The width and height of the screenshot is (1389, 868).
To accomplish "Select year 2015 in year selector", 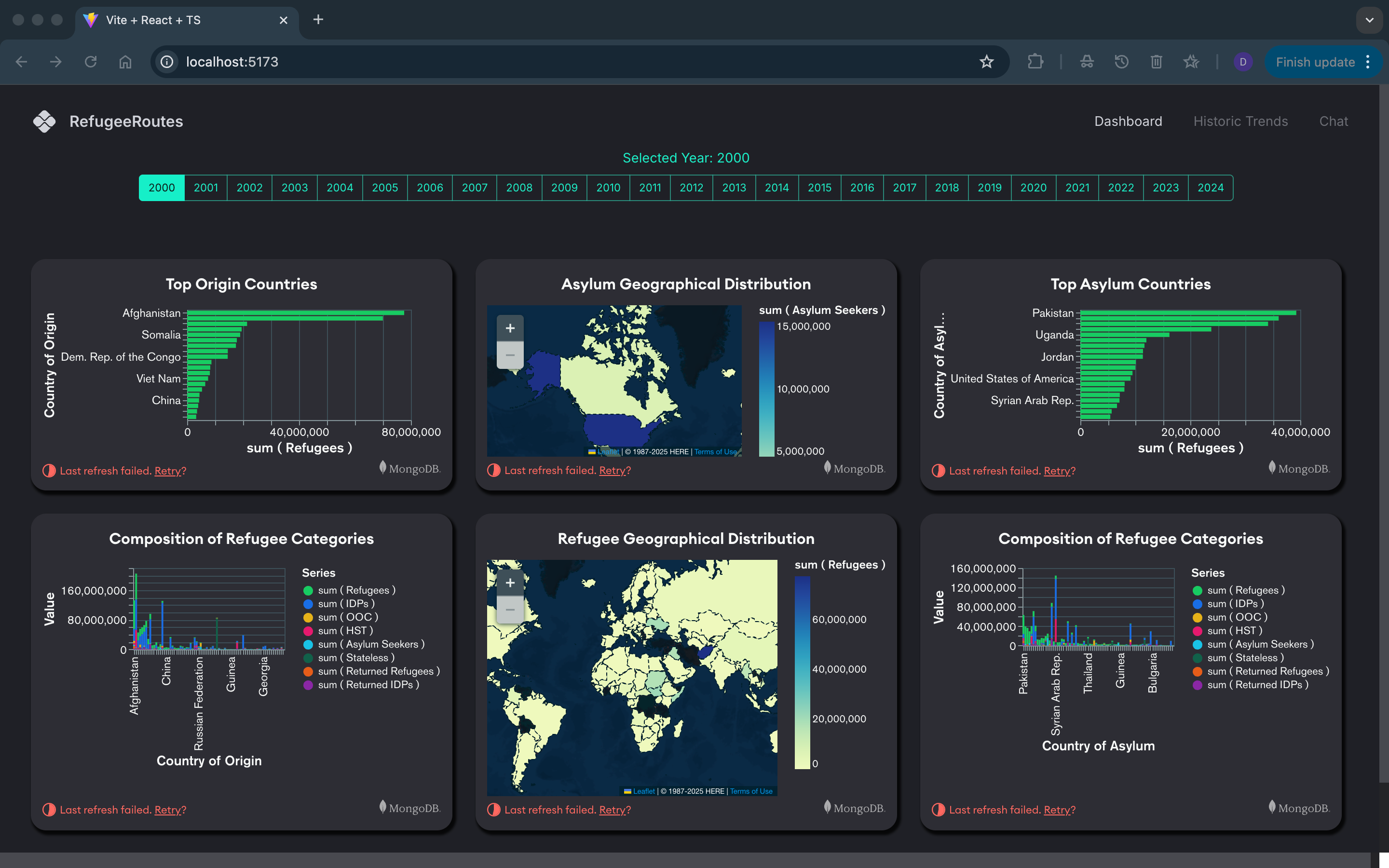I will tap(819, 188).
